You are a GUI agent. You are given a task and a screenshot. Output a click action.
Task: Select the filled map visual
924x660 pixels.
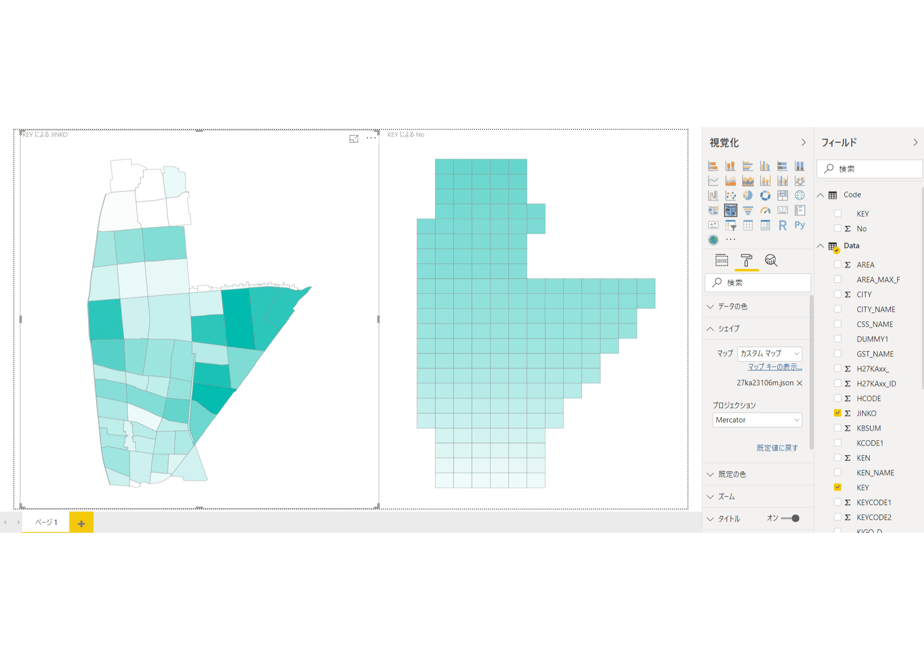click(713, 210)
